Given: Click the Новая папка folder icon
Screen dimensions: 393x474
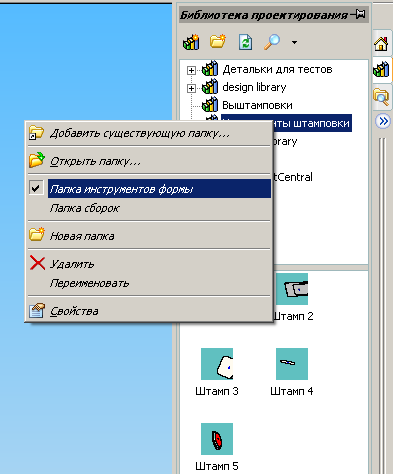Looking at the screenshot, I should (x=37, y=234).
